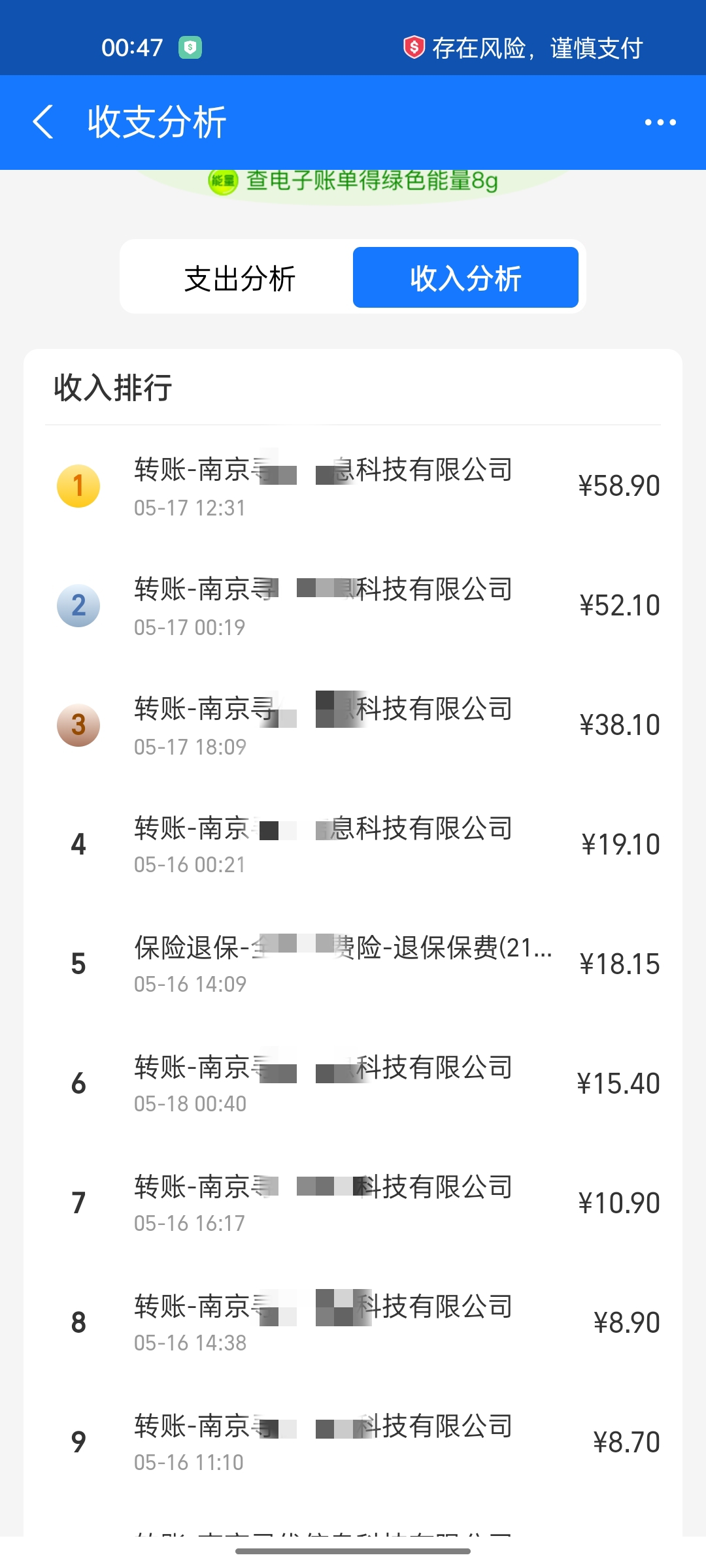The image size is (706, 1568).
Task: Tap the green energy badge icon
Action: 222,181
